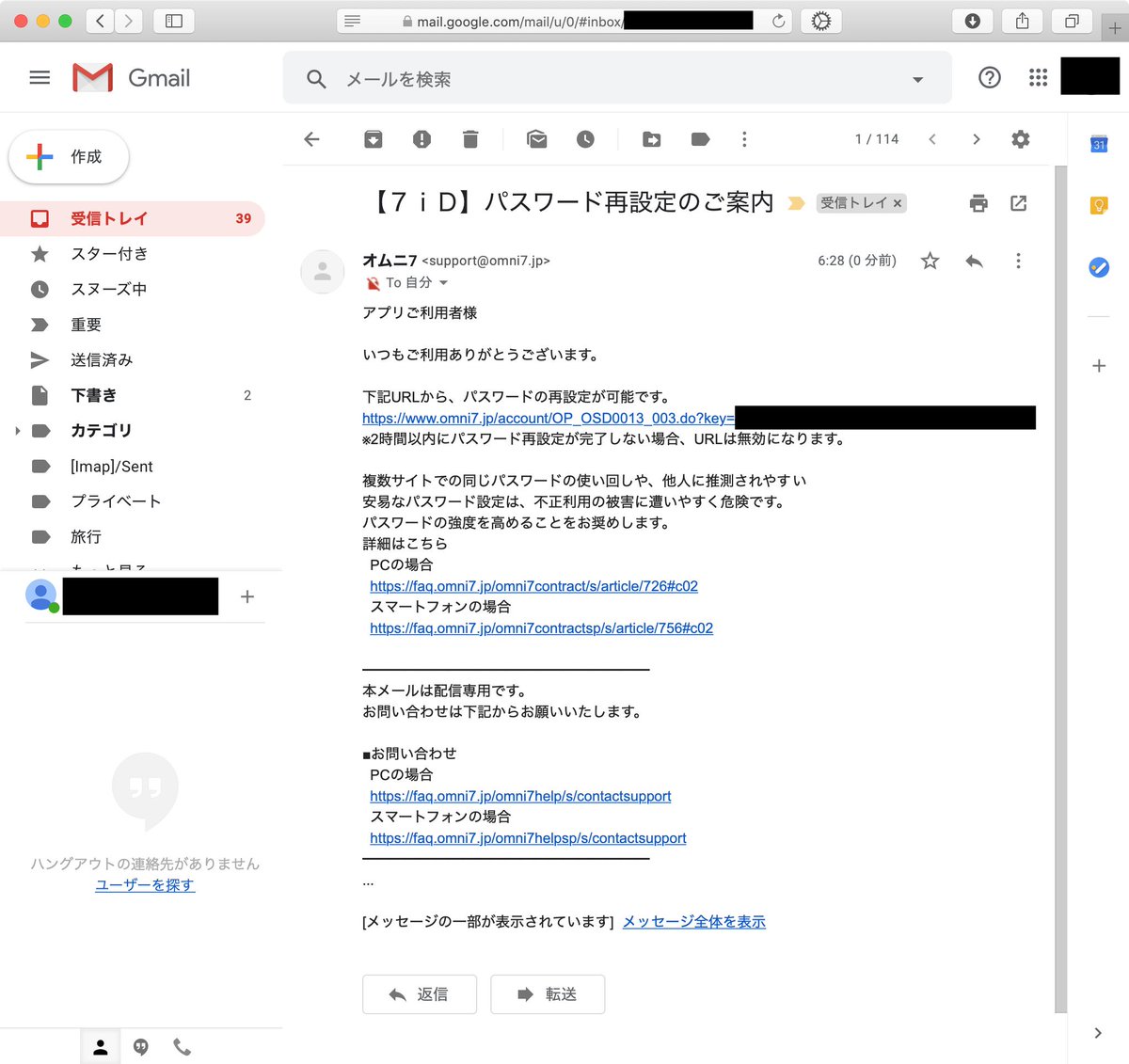The width and height of the screenshot is (1129, 1064).
Task: Click ユーザーを探す link
Action: [145, 885]
